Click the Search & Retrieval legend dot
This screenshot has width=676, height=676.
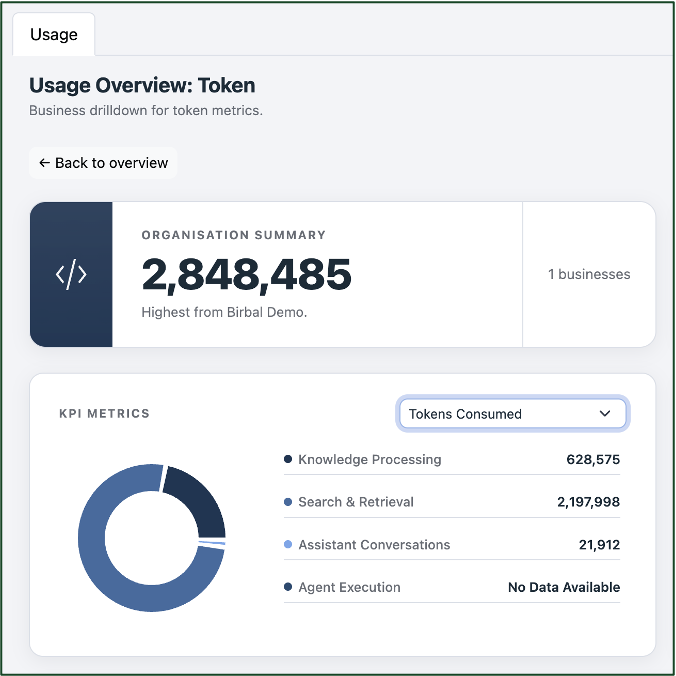288,502
